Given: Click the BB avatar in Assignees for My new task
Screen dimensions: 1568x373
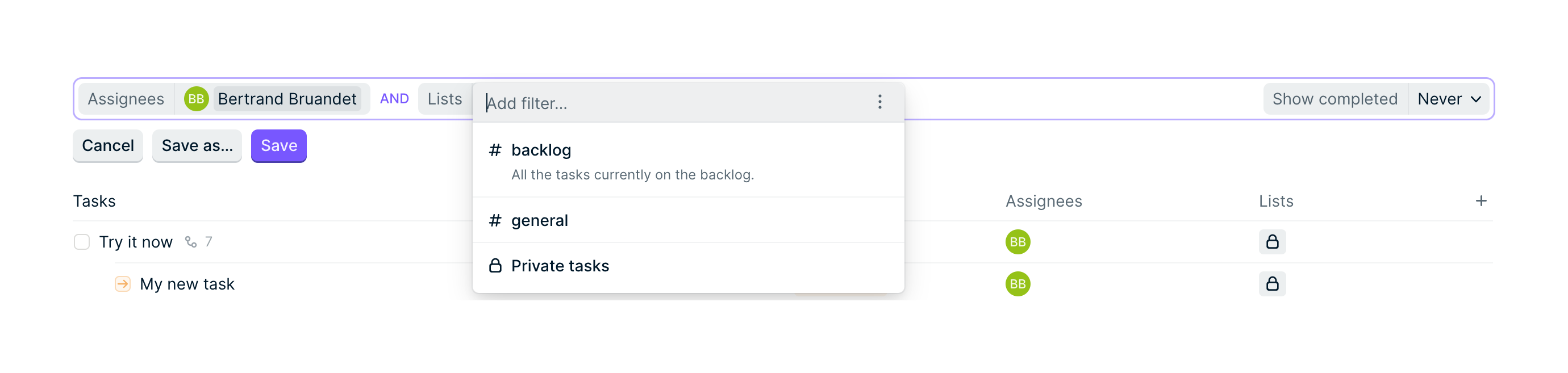Looking at the screenshot, I should tap(1017, 283).
